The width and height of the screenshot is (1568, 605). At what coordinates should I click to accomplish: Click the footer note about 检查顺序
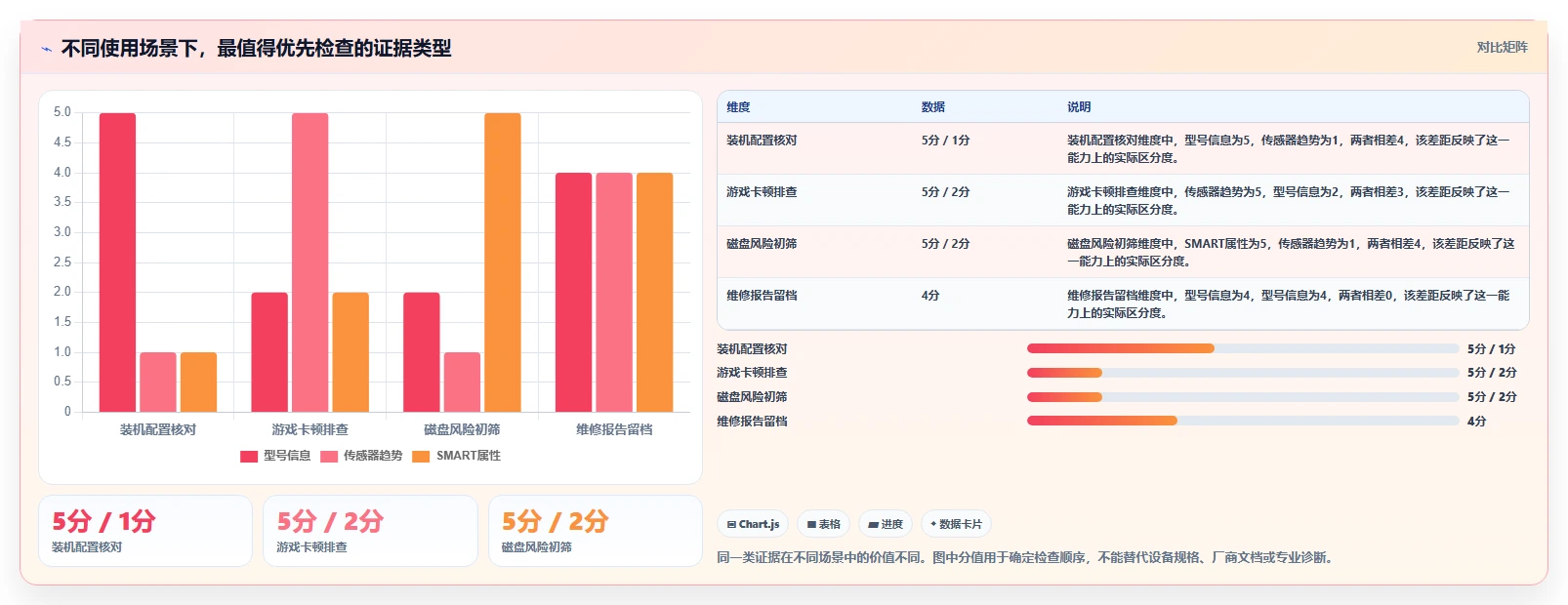click(x=1027, y=558)
